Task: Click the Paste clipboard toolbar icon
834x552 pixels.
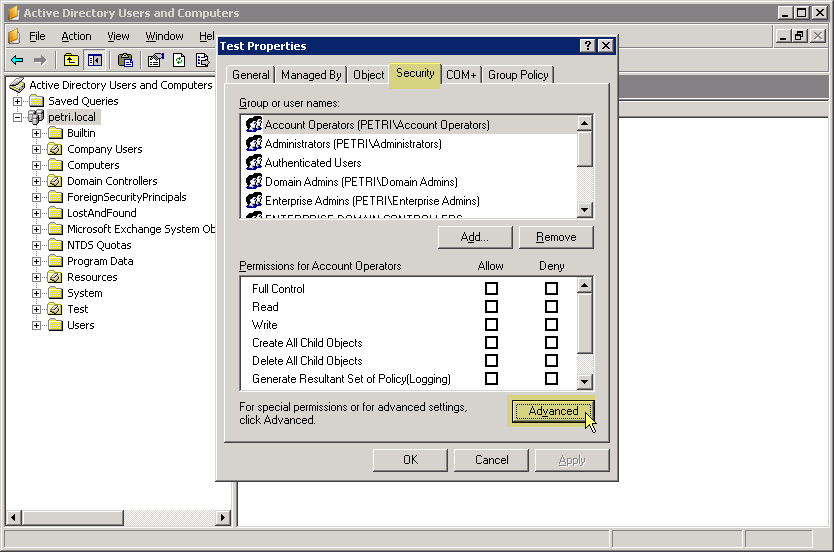Action: click(x=125, y=60)
